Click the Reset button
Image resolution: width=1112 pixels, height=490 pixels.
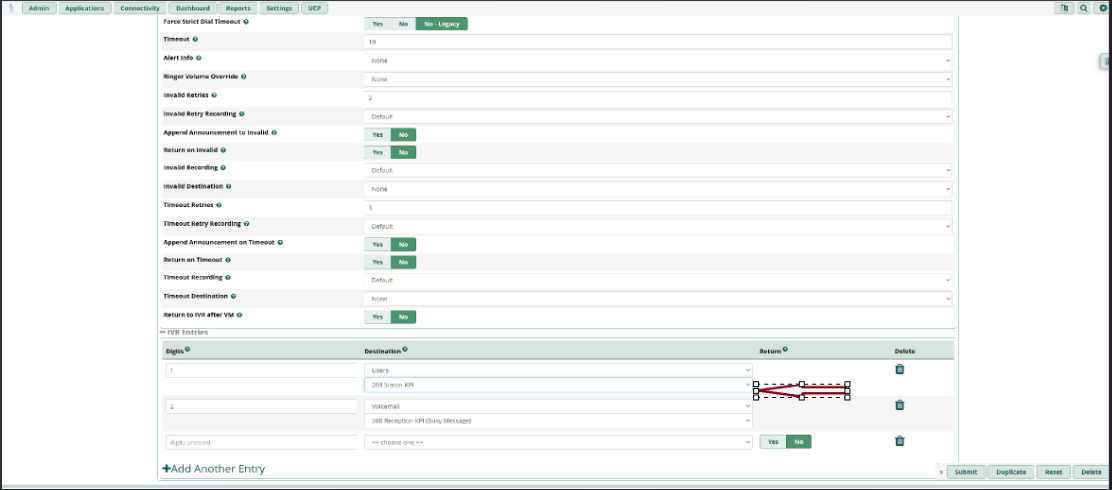coord(1053,472)
